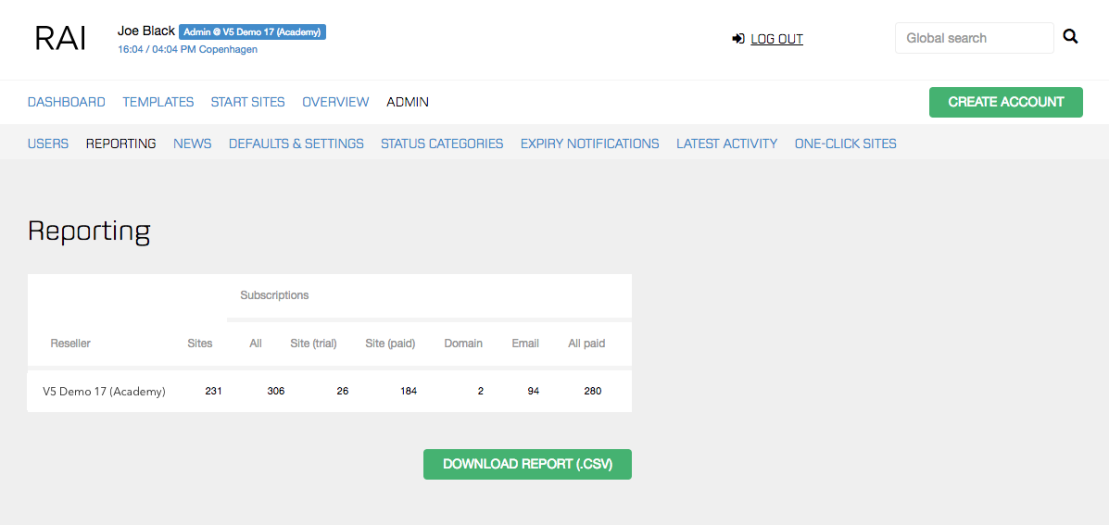Click the Subscriptions group header
Screen dimensions: 1109x525
point(274,295)
